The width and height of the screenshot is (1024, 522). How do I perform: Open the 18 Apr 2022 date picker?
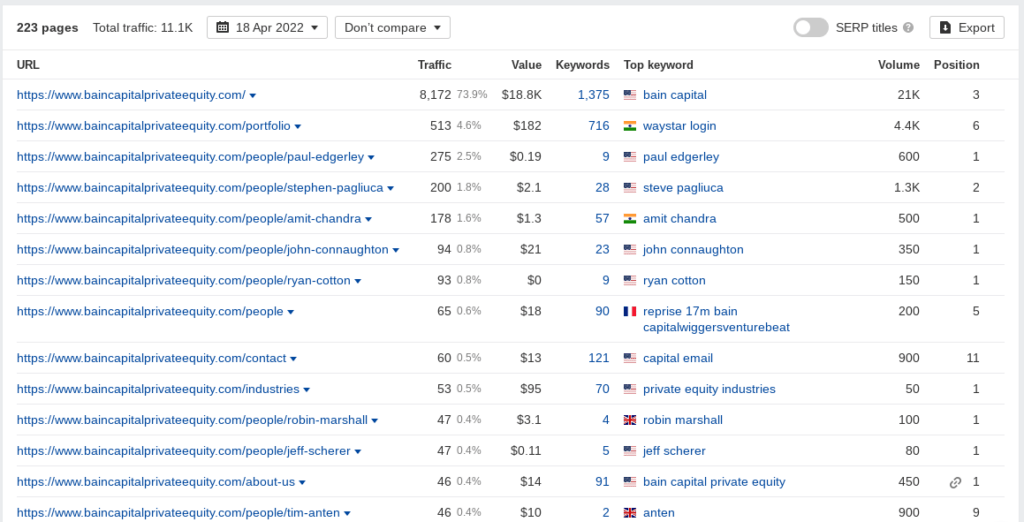click(x=267, y=27)
